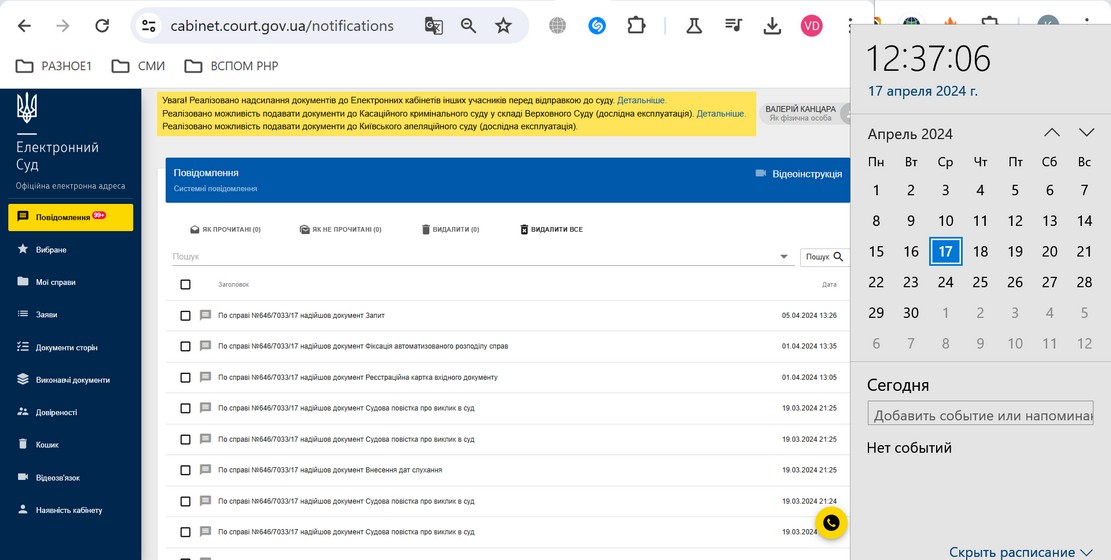Bookmark this page with the star icon

pos(503,26)
